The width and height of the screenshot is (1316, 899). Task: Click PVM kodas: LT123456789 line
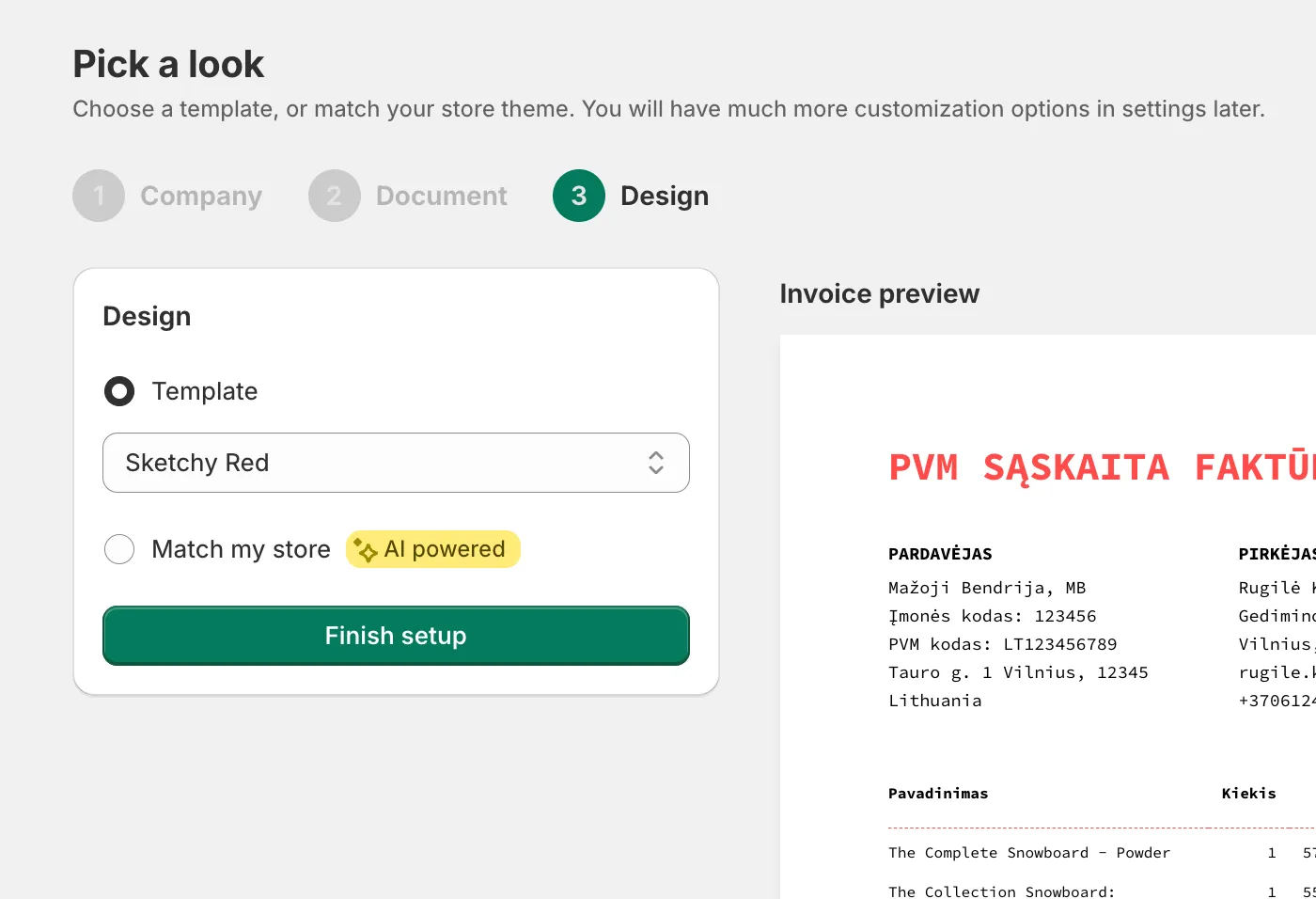(1003, 644)
